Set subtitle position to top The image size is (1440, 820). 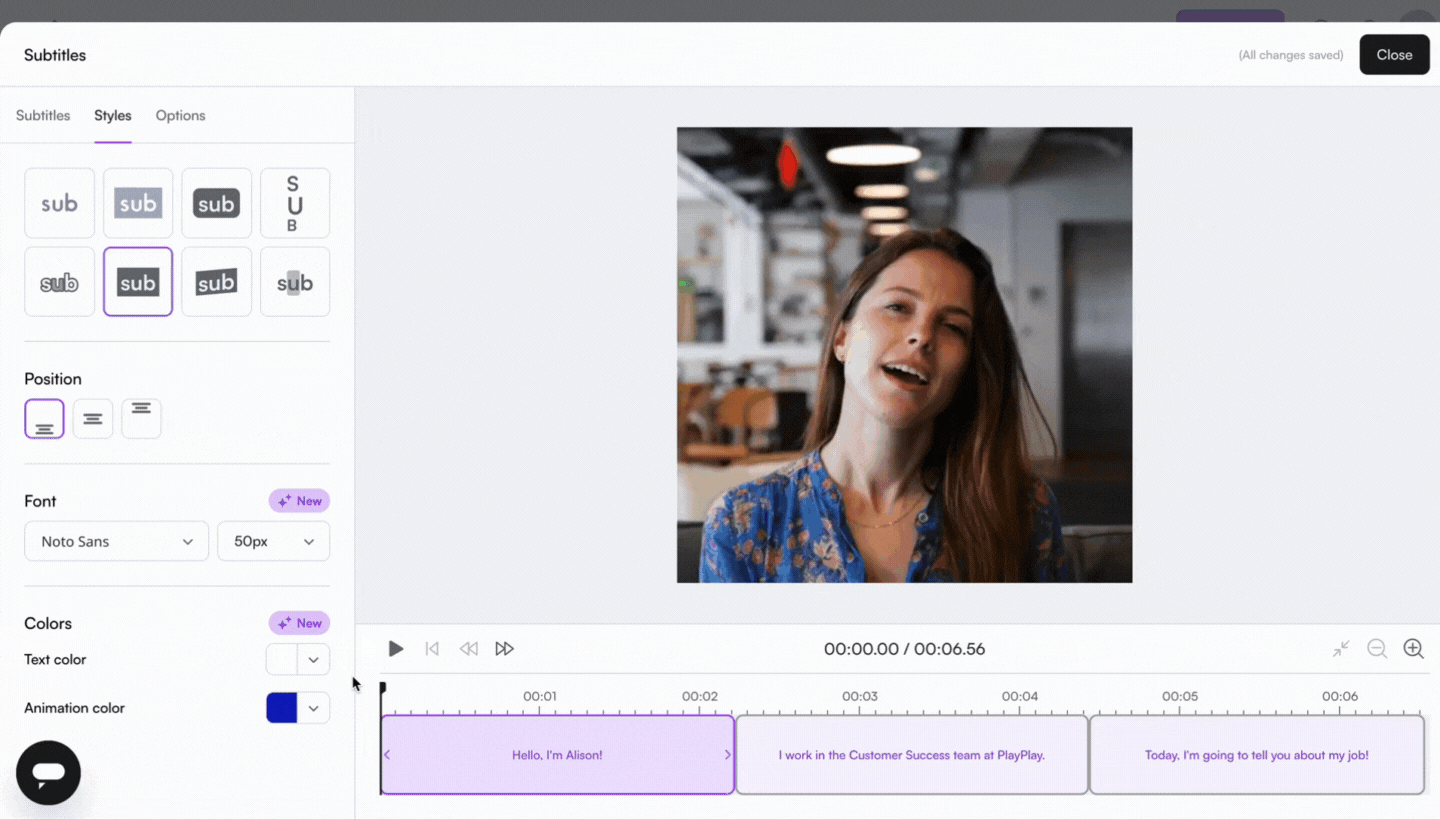tap(141, 419)
